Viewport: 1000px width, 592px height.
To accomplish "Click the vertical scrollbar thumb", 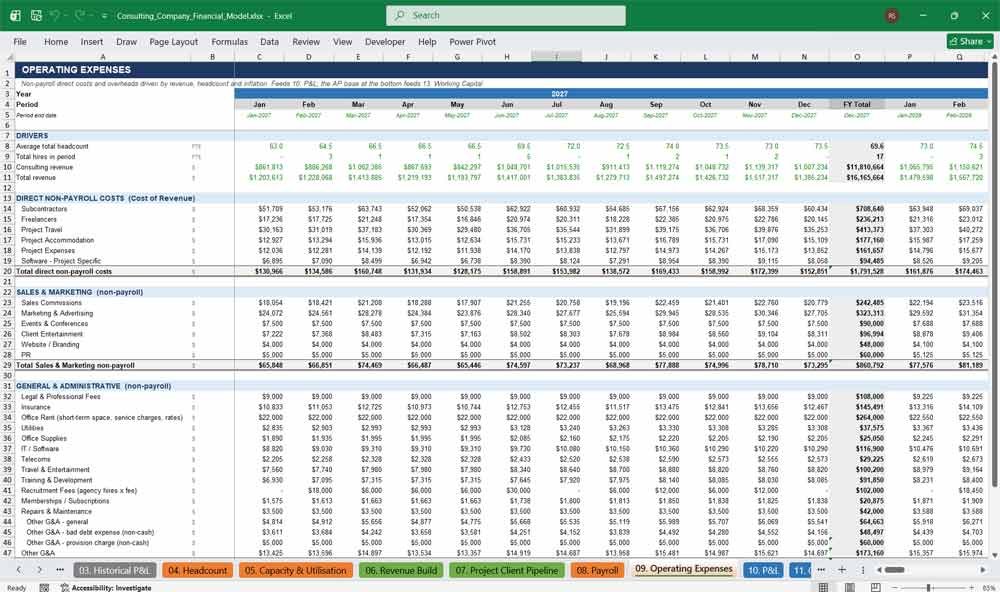I will pyautogui.click(x=994, y=275).
